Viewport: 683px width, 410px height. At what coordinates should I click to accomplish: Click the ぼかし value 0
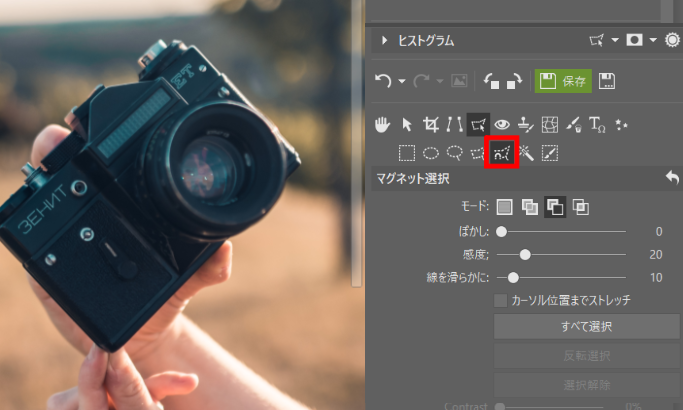pos(659,231)
